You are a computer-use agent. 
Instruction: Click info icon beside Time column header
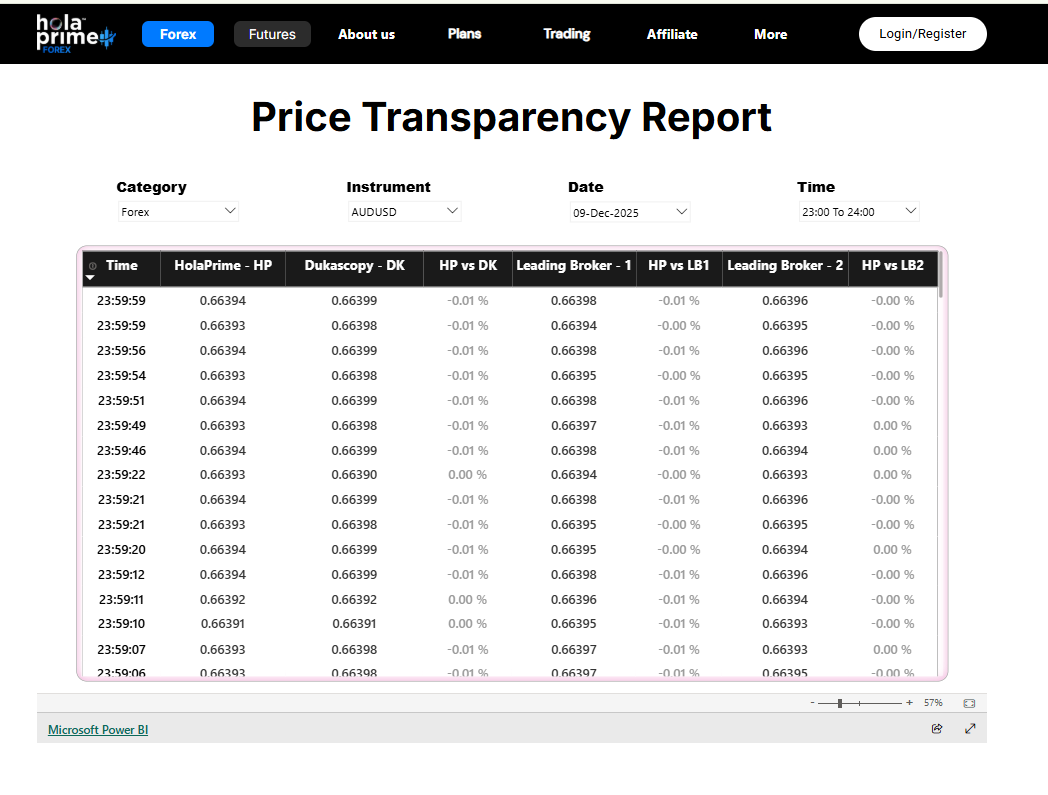pos(93,266)
